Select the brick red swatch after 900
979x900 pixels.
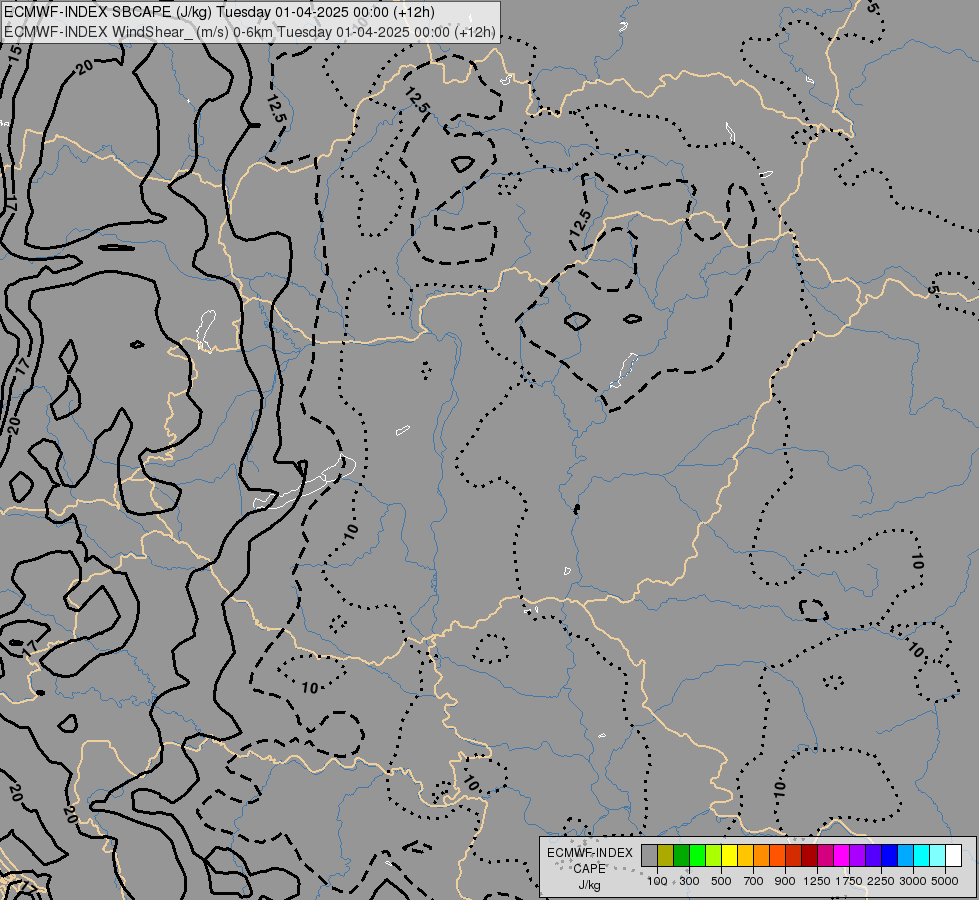[793, 855]
